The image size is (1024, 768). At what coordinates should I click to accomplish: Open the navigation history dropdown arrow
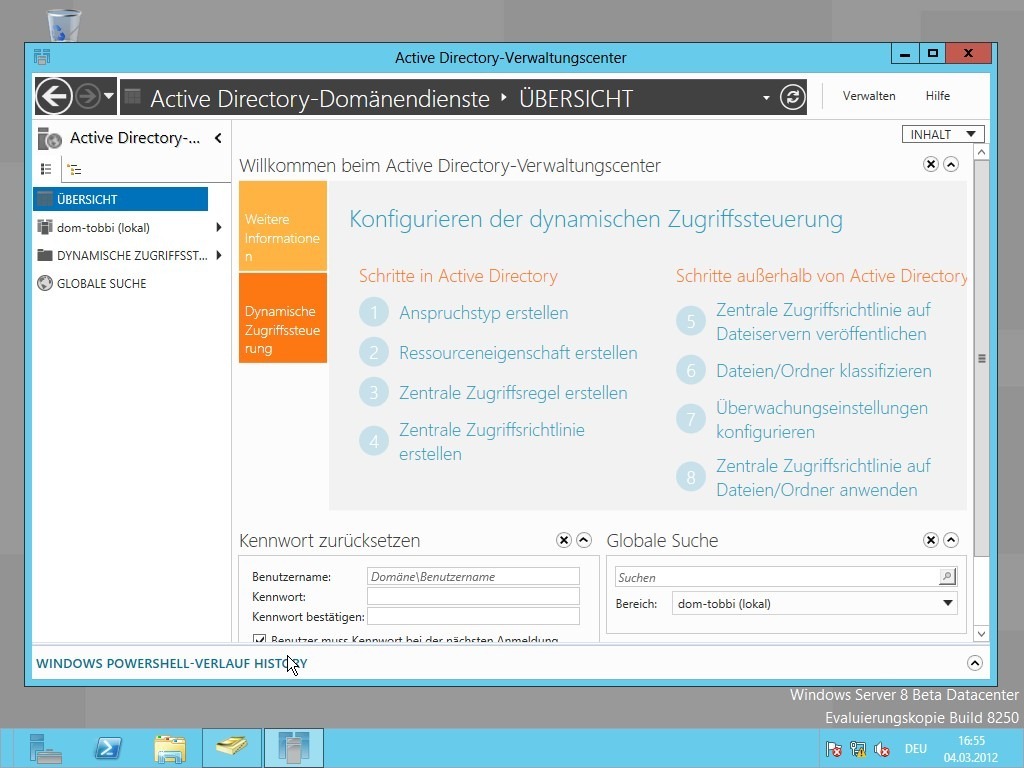109,97
